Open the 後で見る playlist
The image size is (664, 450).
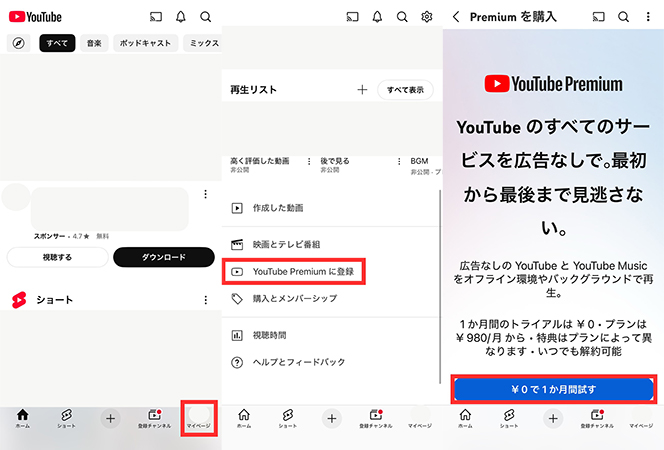[335, 165]
